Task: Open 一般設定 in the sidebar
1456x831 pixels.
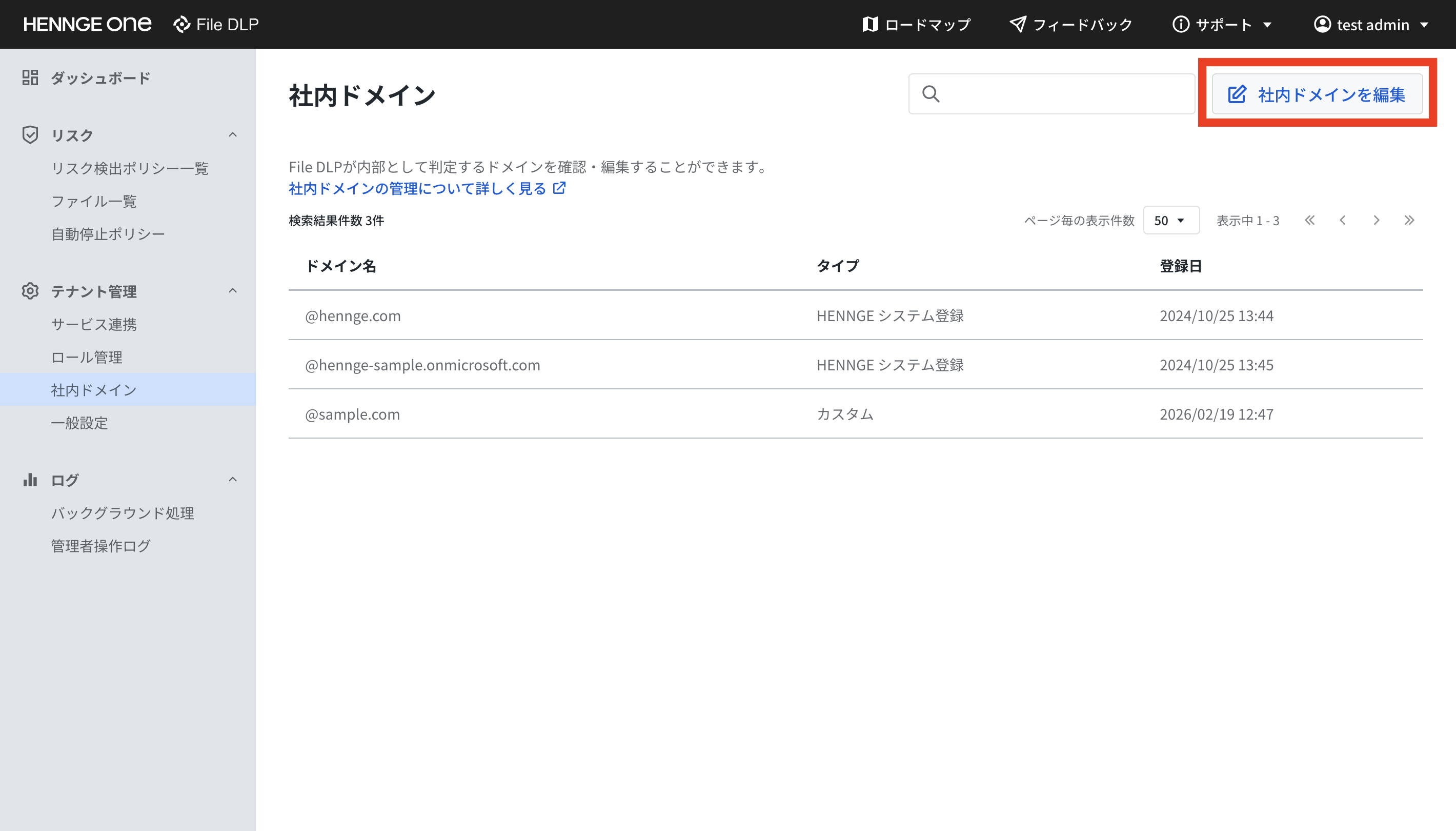Action: (79, 423)
